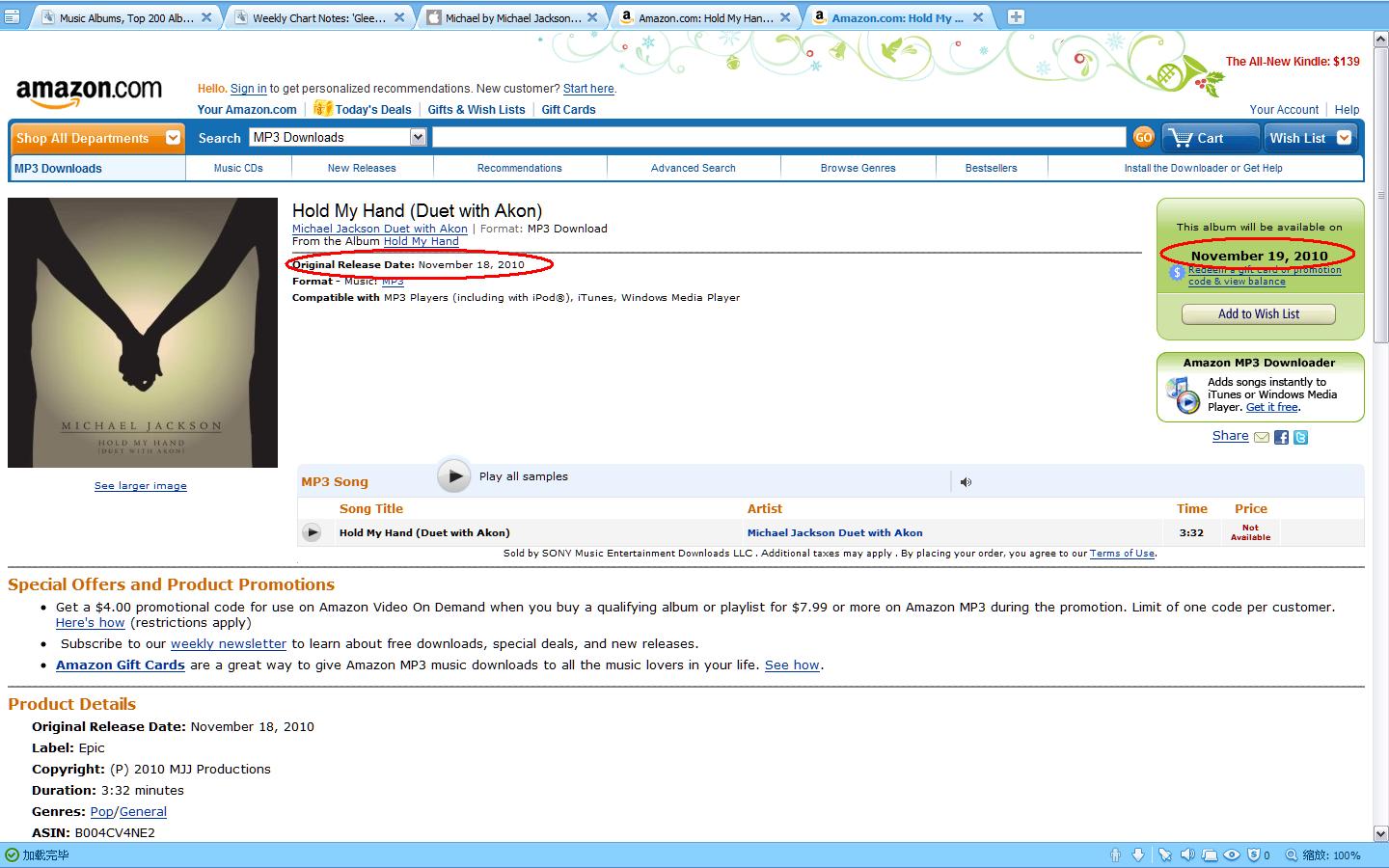Switch to the Weekly Chart Notes tab

click(x=318, y=17)
